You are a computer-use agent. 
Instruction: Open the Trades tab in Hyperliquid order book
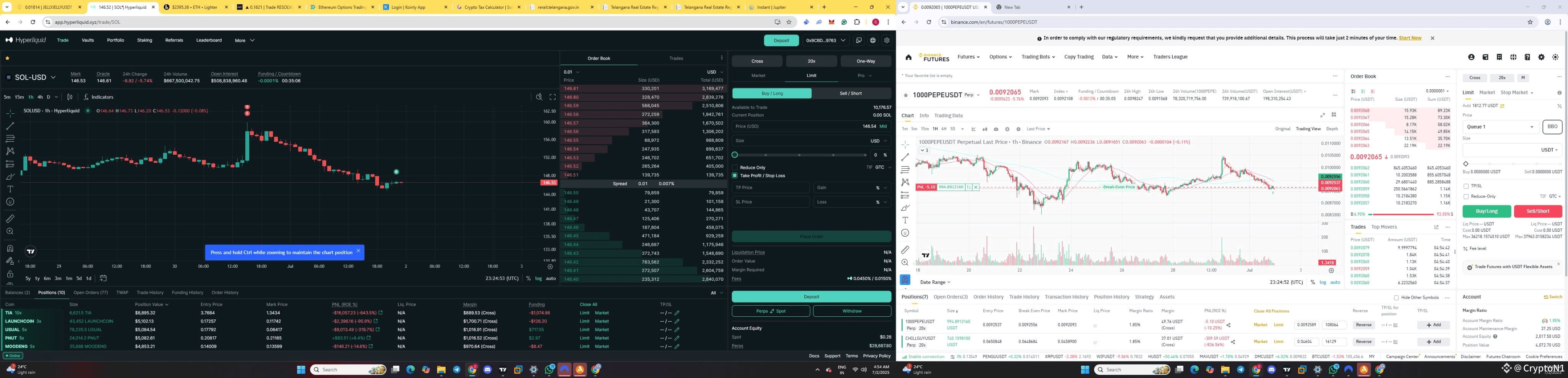coord(676,59)
